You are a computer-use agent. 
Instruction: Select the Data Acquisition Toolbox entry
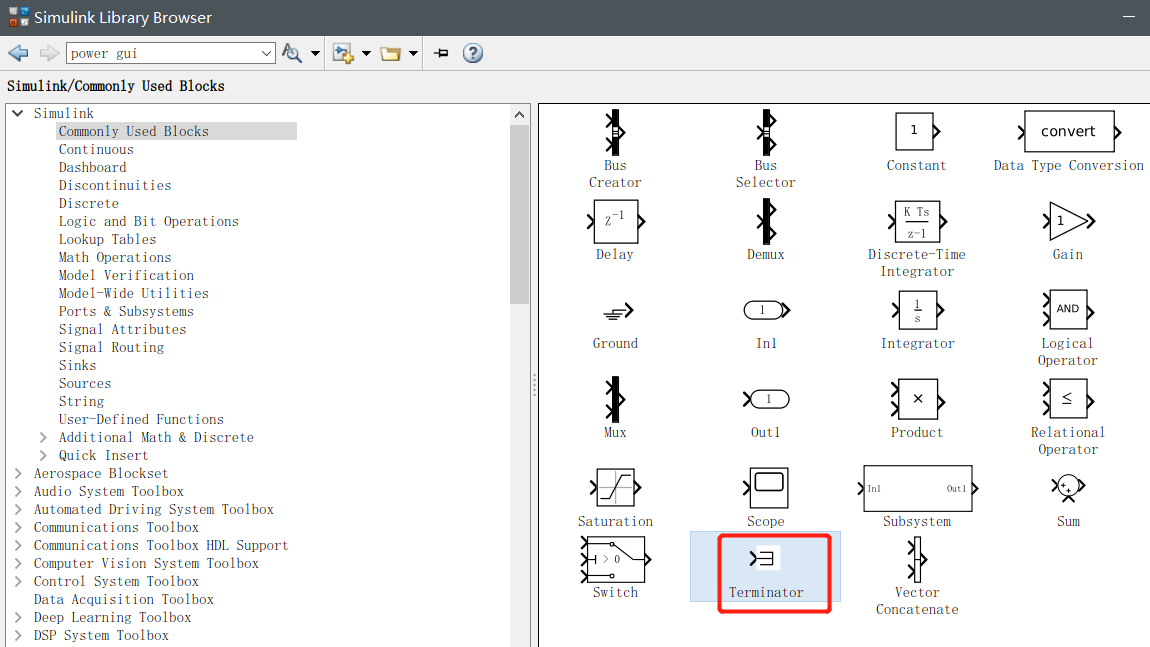coord(124,599)
